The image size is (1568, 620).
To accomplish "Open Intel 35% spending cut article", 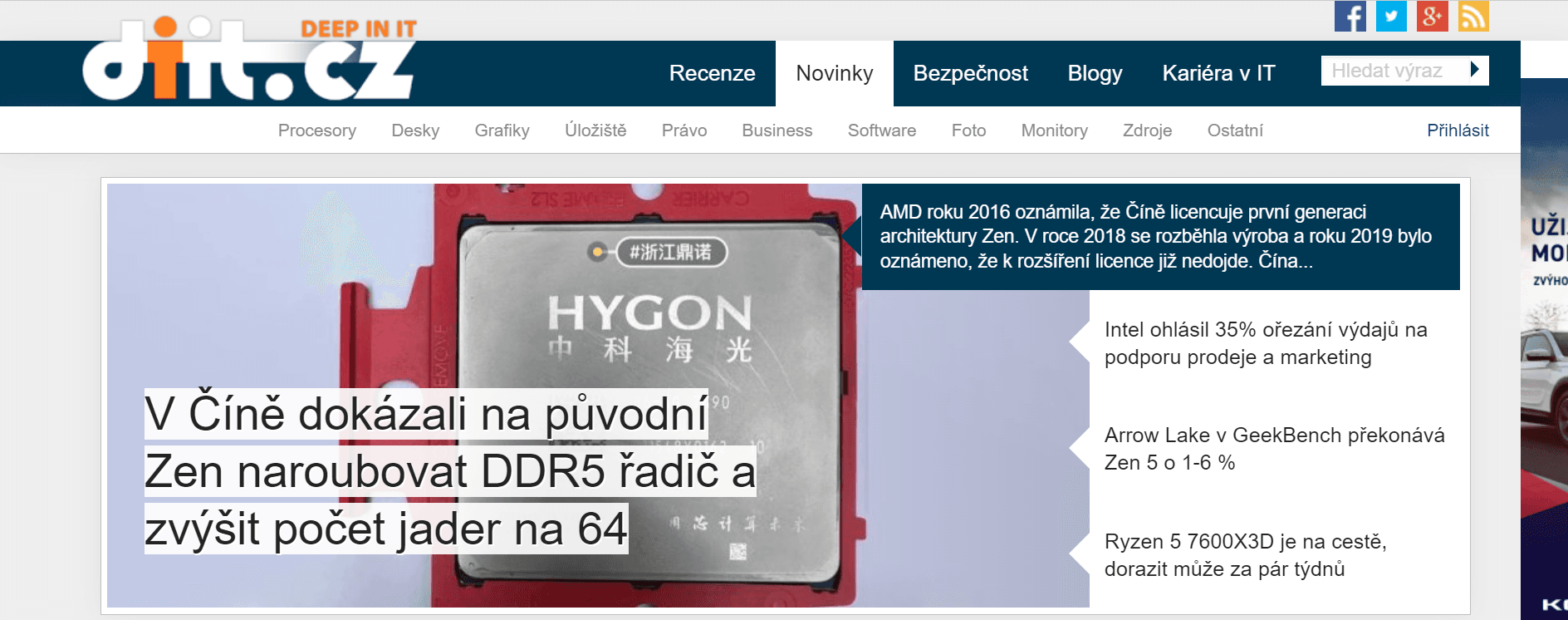I will 1266,343.
